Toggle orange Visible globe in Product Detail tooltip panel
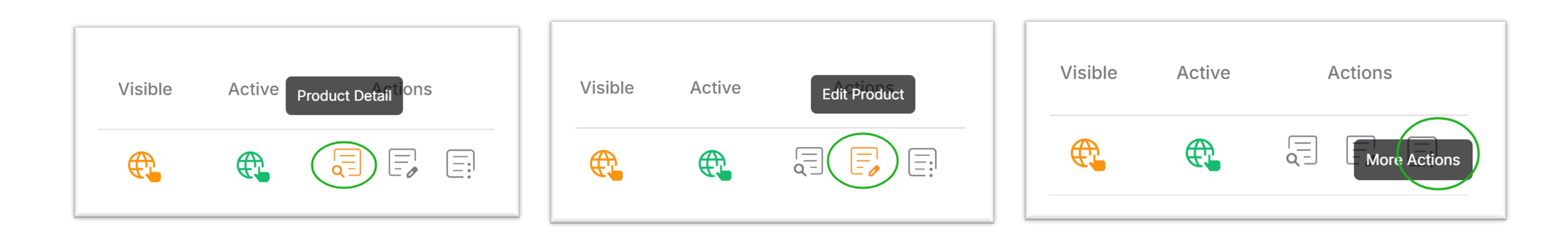 click(x=144, y=166)
